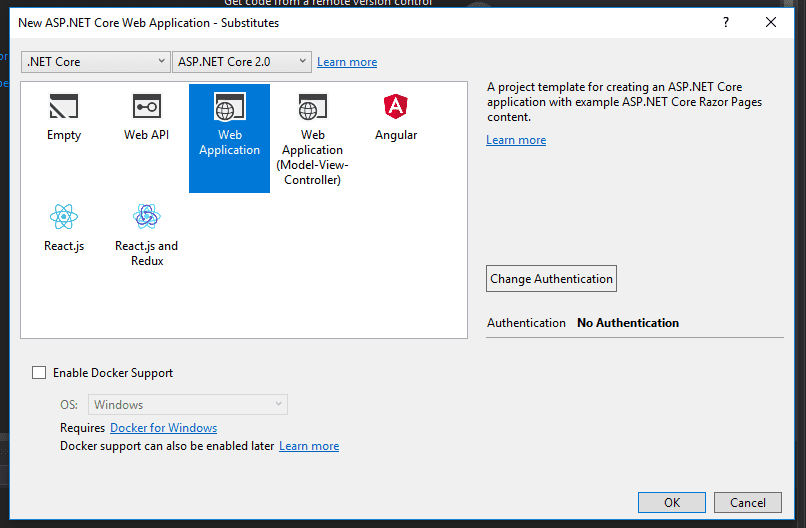The image size is (806, 528).
Task: Click Learn more link about Docker support
Action: click(309, 446)
